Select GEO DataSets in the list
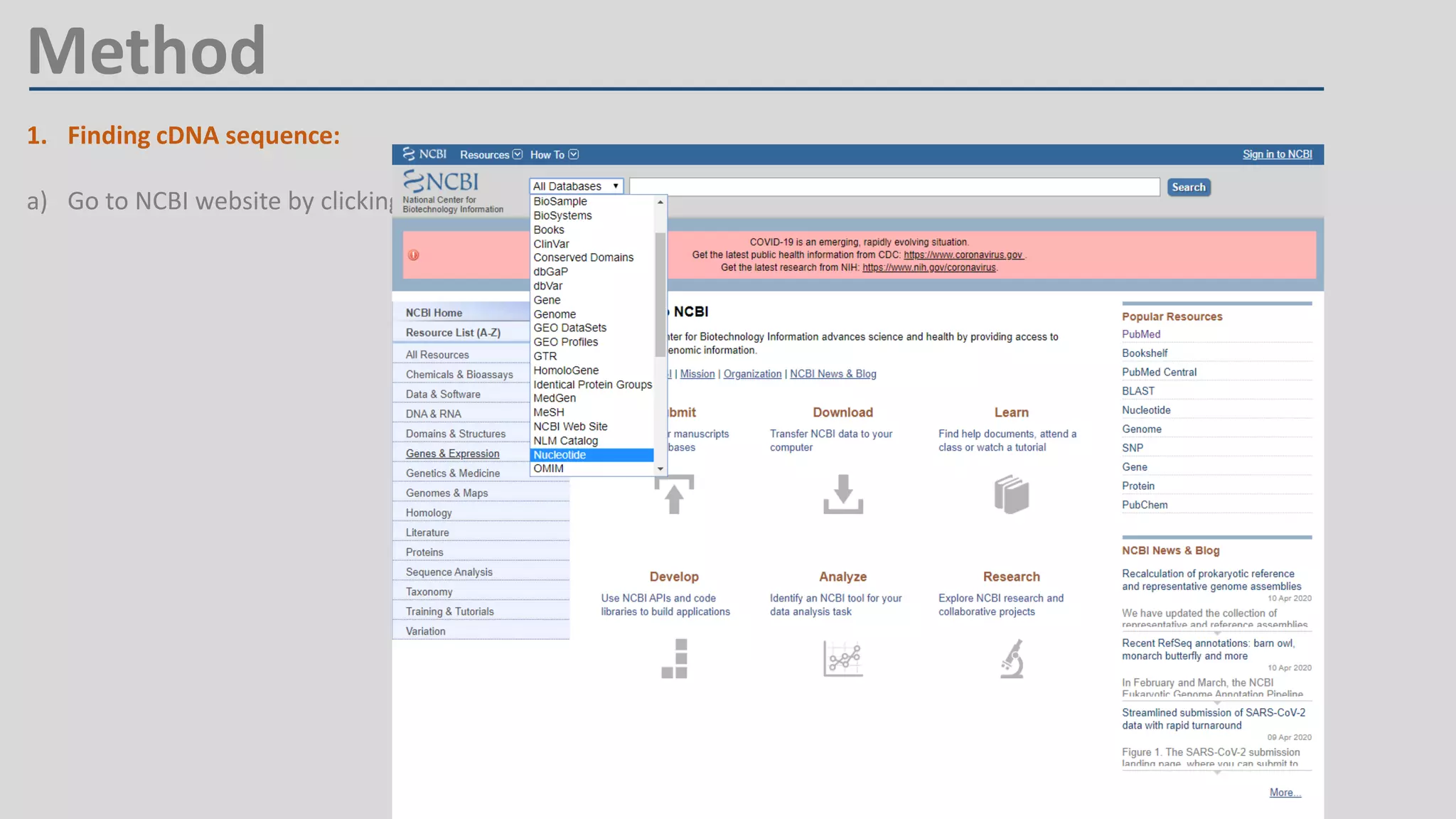 click(x=591, y=328)
